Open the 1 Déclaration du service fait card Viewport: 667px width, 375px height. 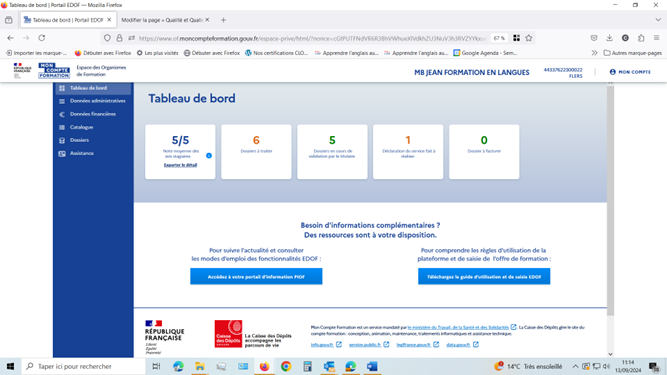point(408,152)
